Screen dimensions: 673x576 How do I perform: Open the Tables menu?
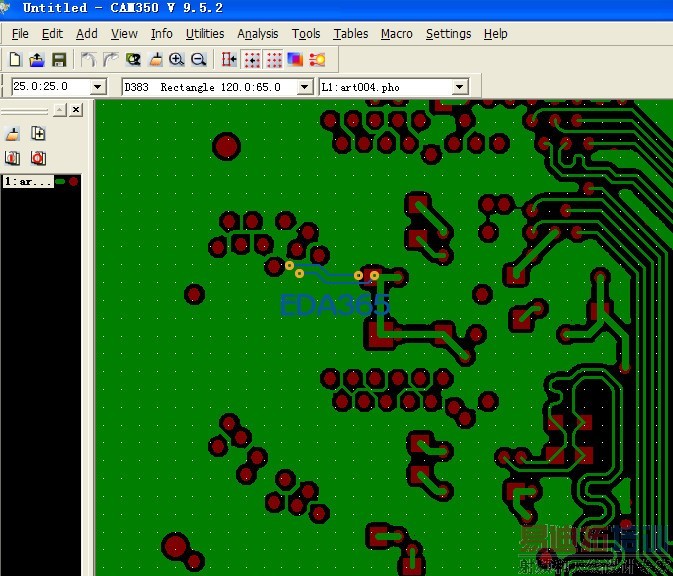point(350,33)
